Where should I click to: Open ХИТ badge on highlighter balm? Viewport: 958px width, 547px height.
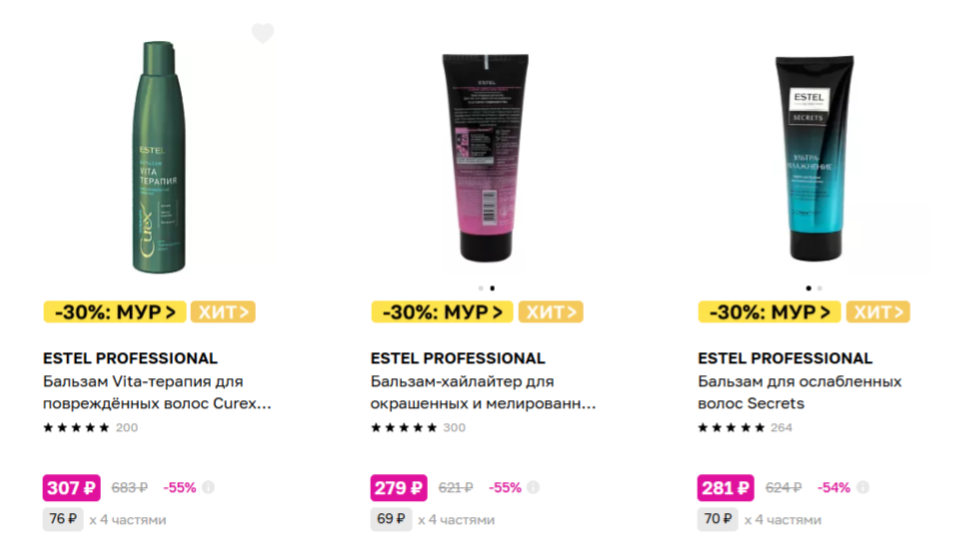pyautogui.click(x=551, y=312)
